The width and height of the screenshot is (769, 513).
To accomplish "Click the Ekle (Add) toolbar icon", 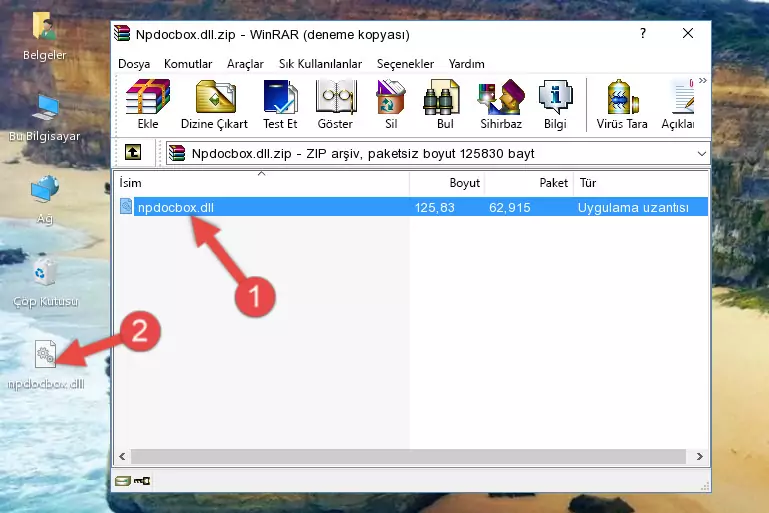I will 148,104.
